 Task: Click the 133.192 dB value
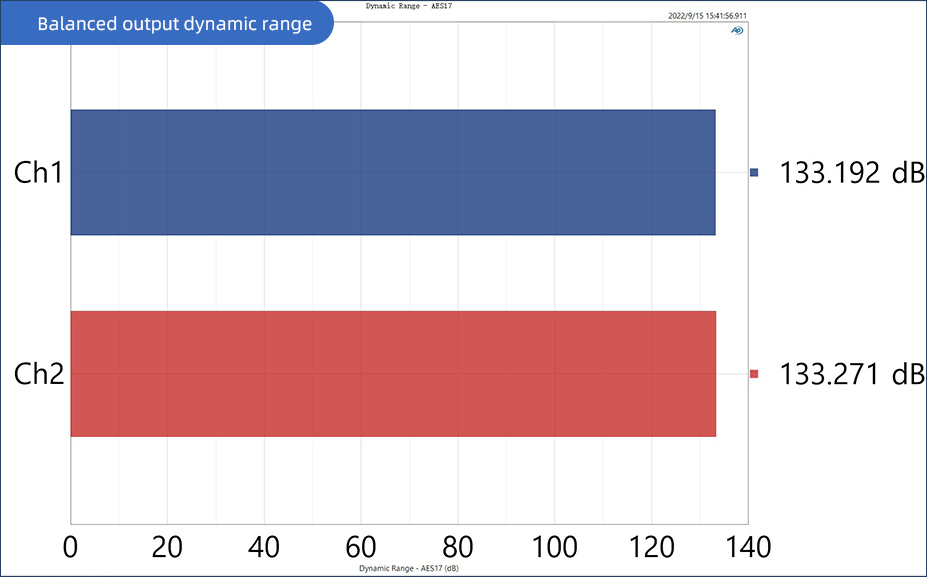(x=851, y=172)
